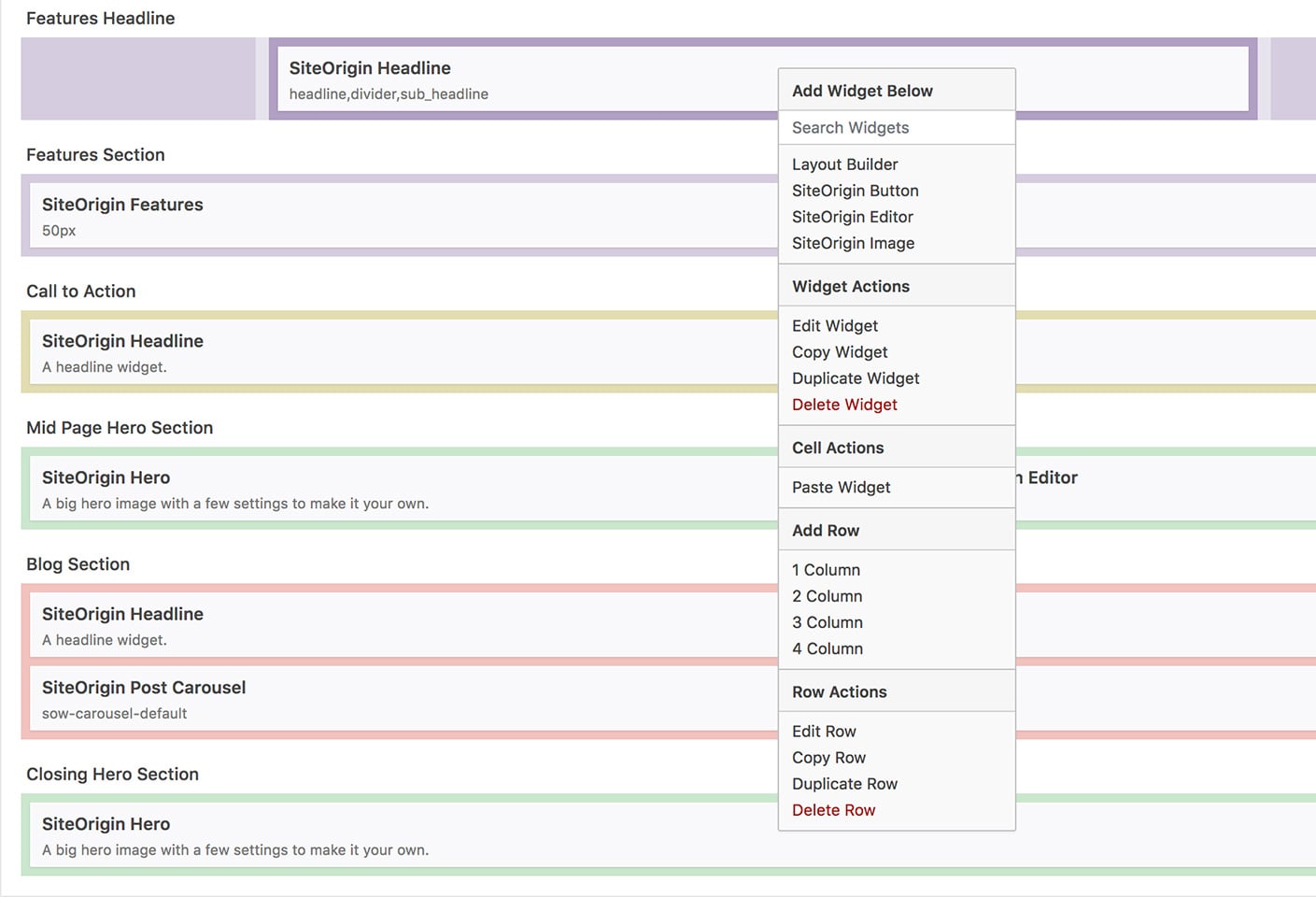Choose Edit Widget from Widget Actions
The height and width of the screenshot is (897, 1316).
click(834, 325)
